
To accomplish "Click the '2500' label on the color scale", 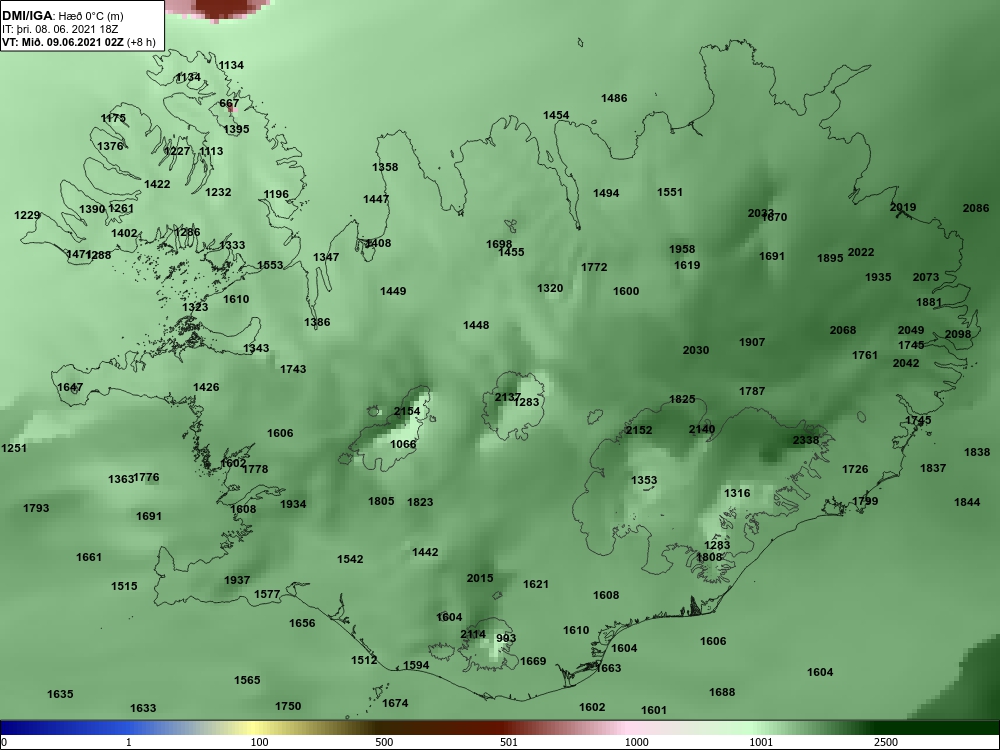I will (x=886, y=742).
